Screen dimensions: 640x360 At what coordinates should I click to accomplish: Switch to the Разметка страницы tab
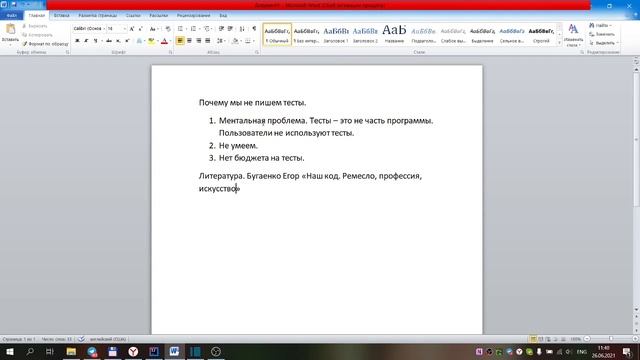[x=98, y=16]
